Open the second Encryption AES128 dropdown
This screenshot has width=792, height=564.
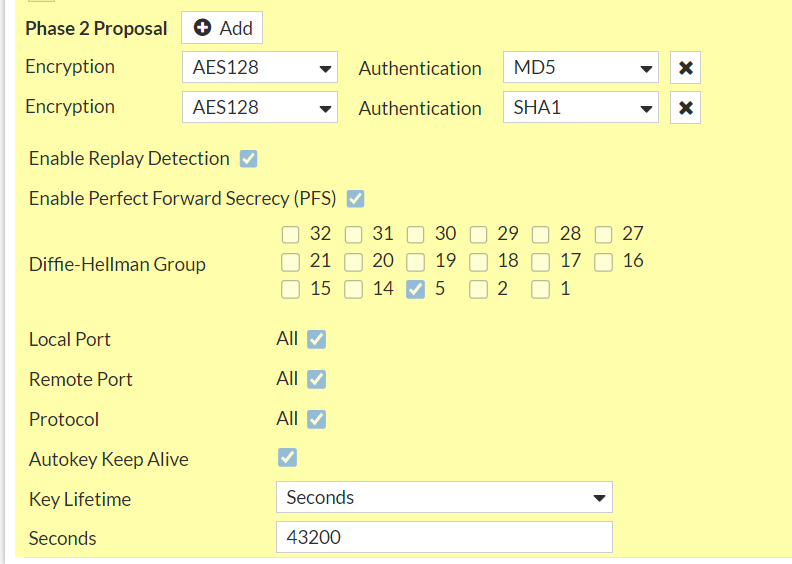[260, 108]
